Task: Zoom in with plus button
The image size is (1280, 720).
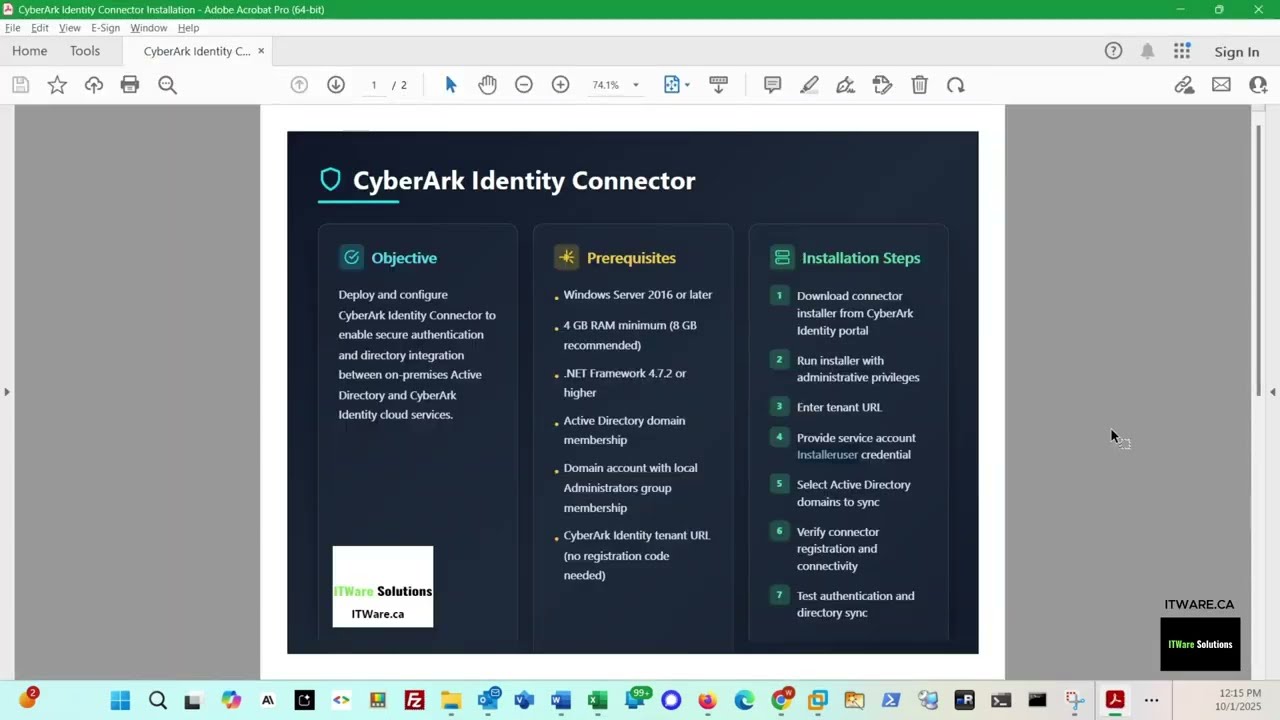Action: 561,85
